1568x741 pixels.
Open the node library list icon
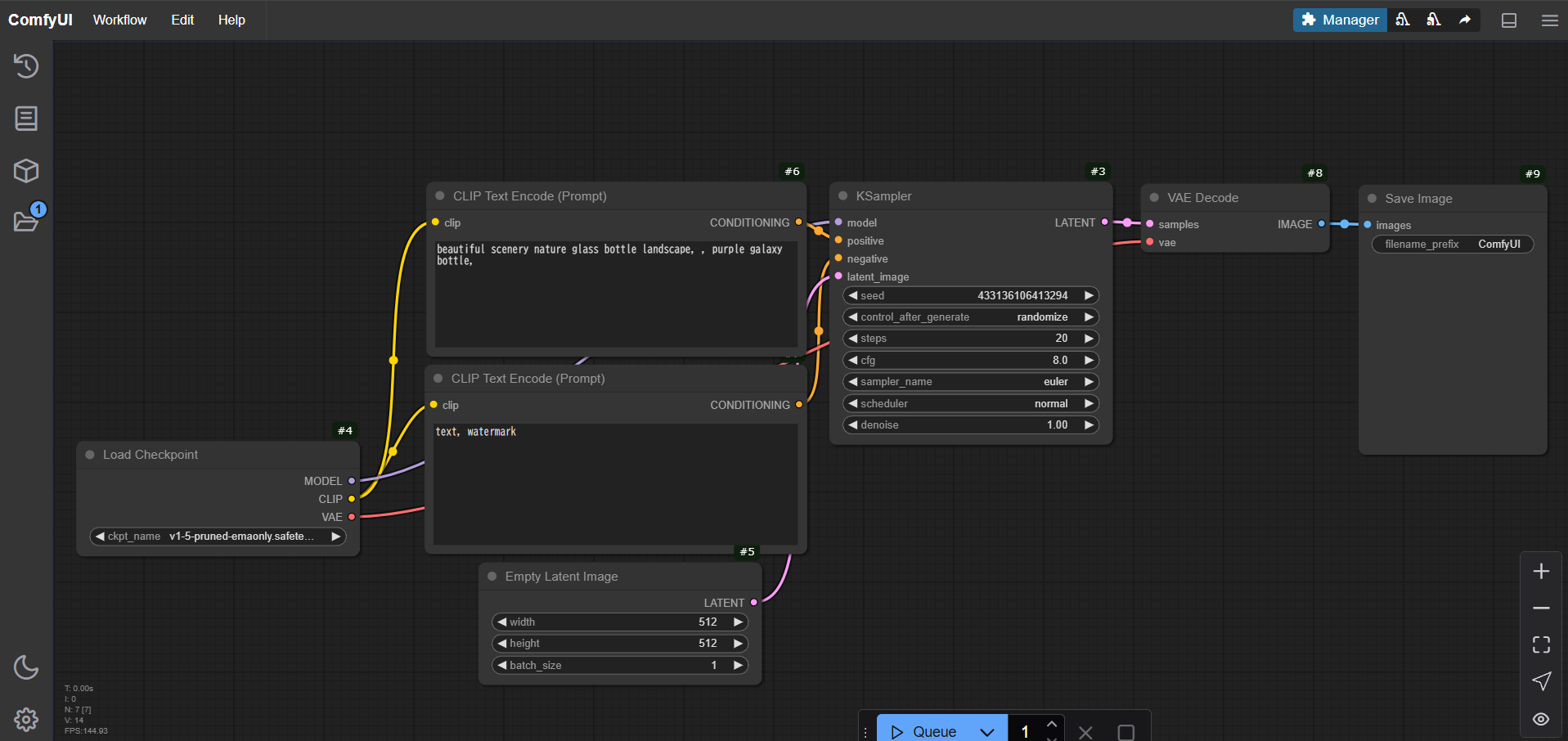pyautogui.click(x=26, y=119)
